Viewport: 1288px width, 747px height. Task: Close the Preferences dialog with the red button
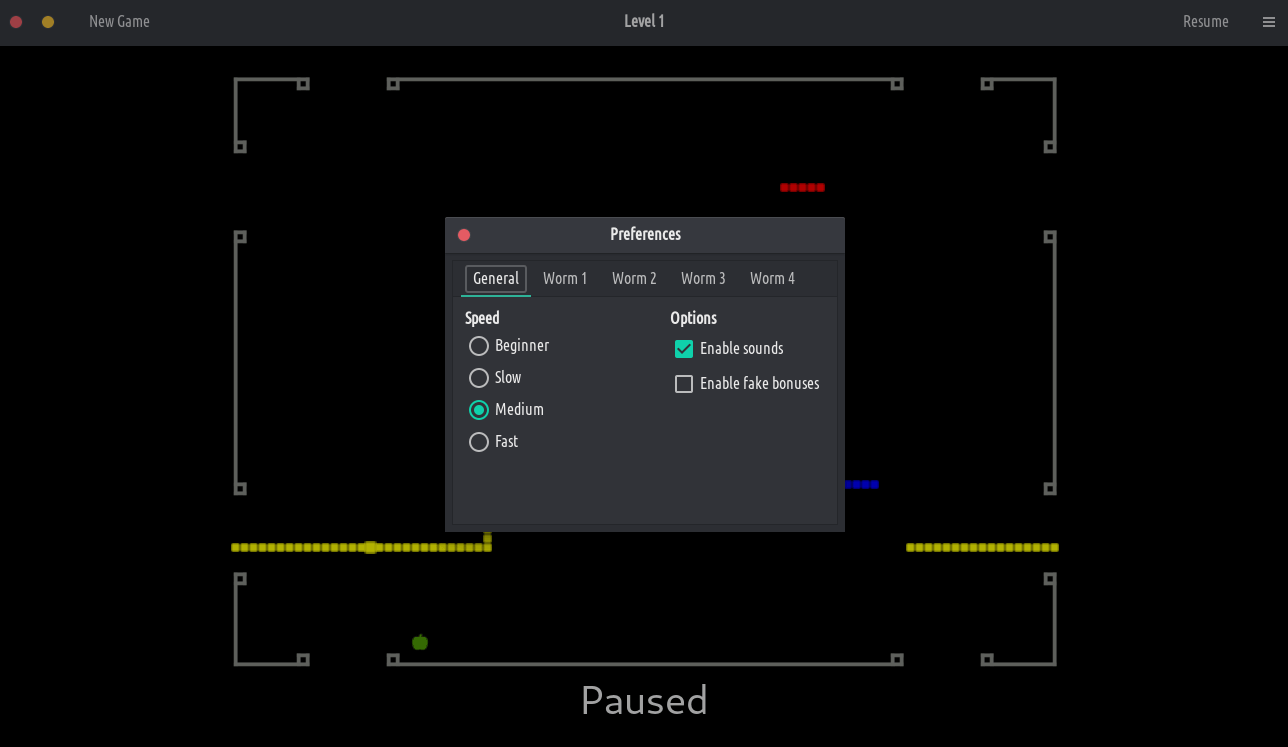(x=464, y=235)
